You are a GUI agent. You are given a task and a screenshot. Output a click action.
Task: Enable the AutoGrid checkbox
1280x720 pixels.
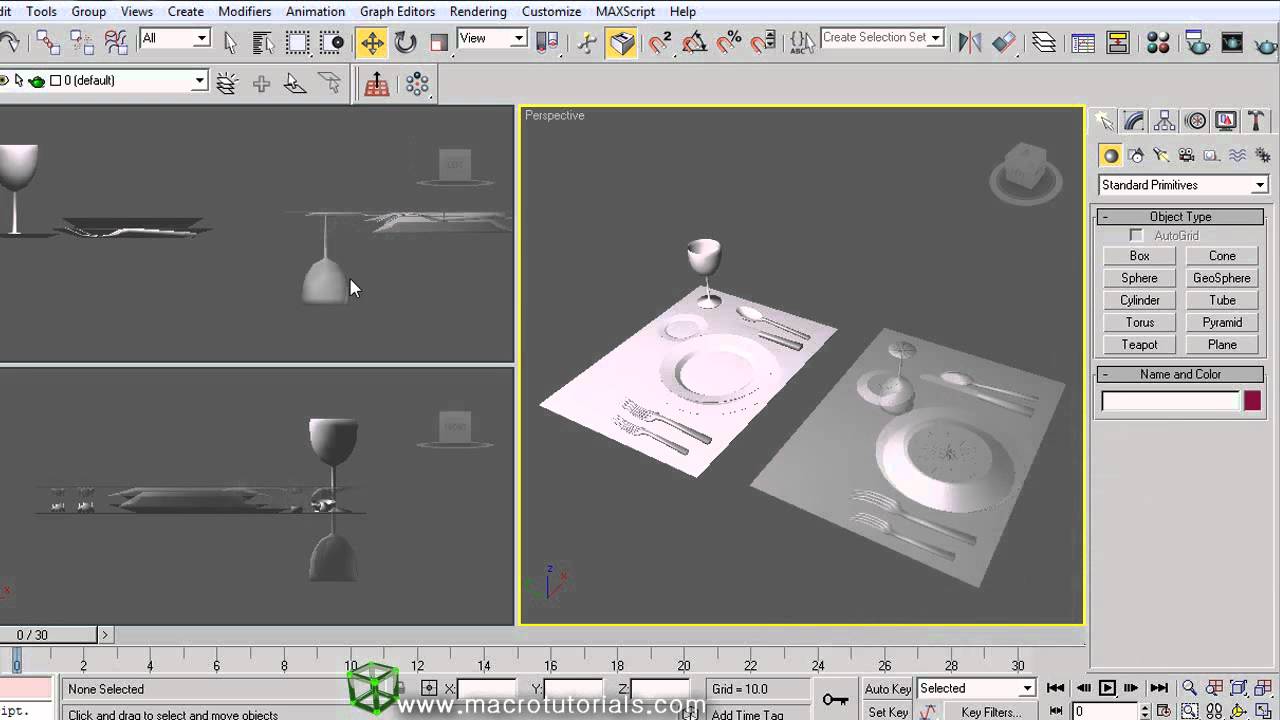tap(1136, 235)
